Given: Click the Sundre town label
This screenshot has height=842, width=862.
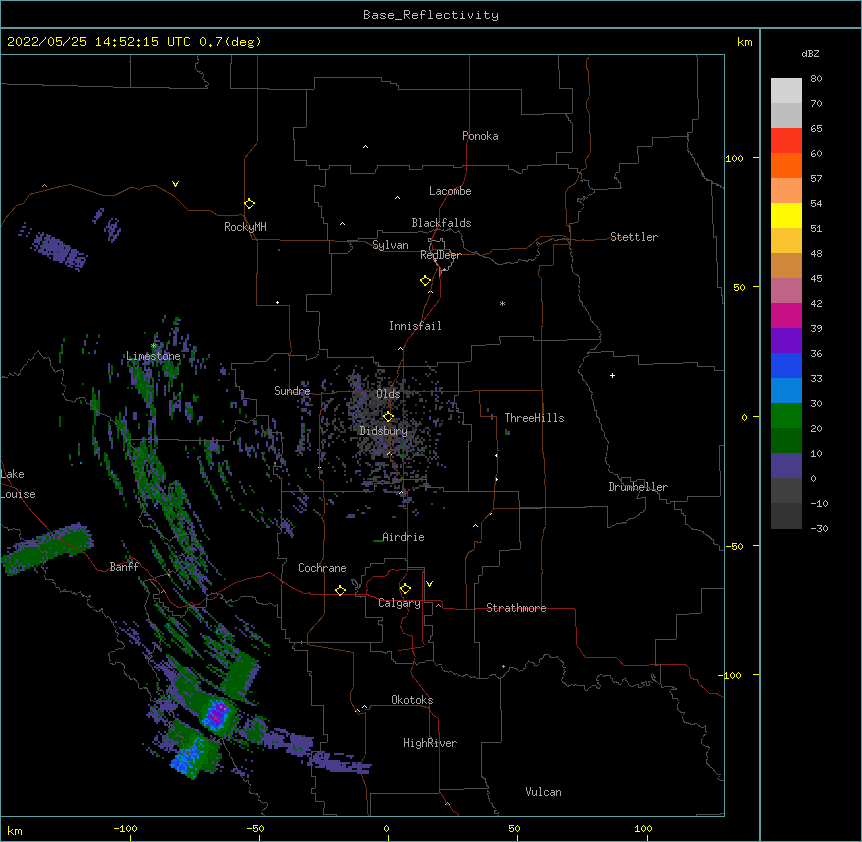Looking at the screenshot, I should (x=292, y=391).
